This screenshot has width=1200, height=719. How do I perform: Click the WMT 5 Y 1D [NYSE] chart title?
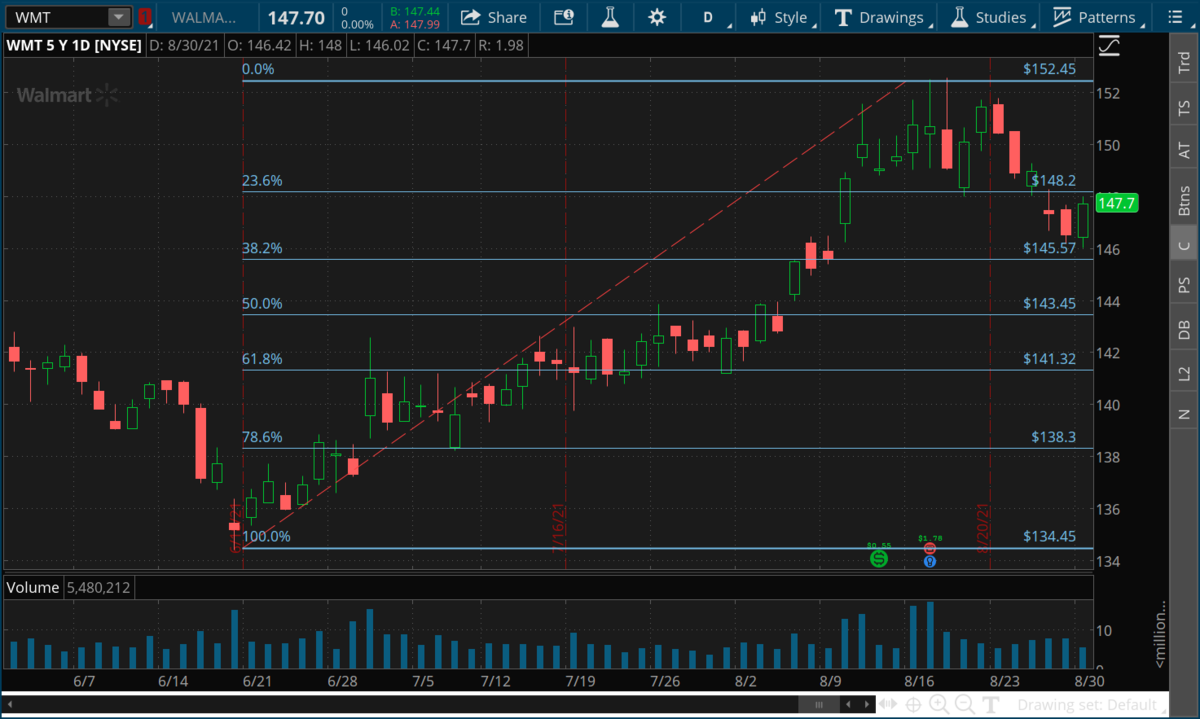(73, 45)
